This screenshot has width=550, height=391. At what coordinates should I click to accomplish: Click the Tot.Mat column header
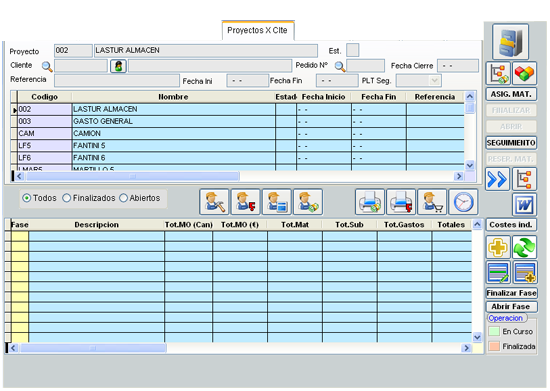295,225
